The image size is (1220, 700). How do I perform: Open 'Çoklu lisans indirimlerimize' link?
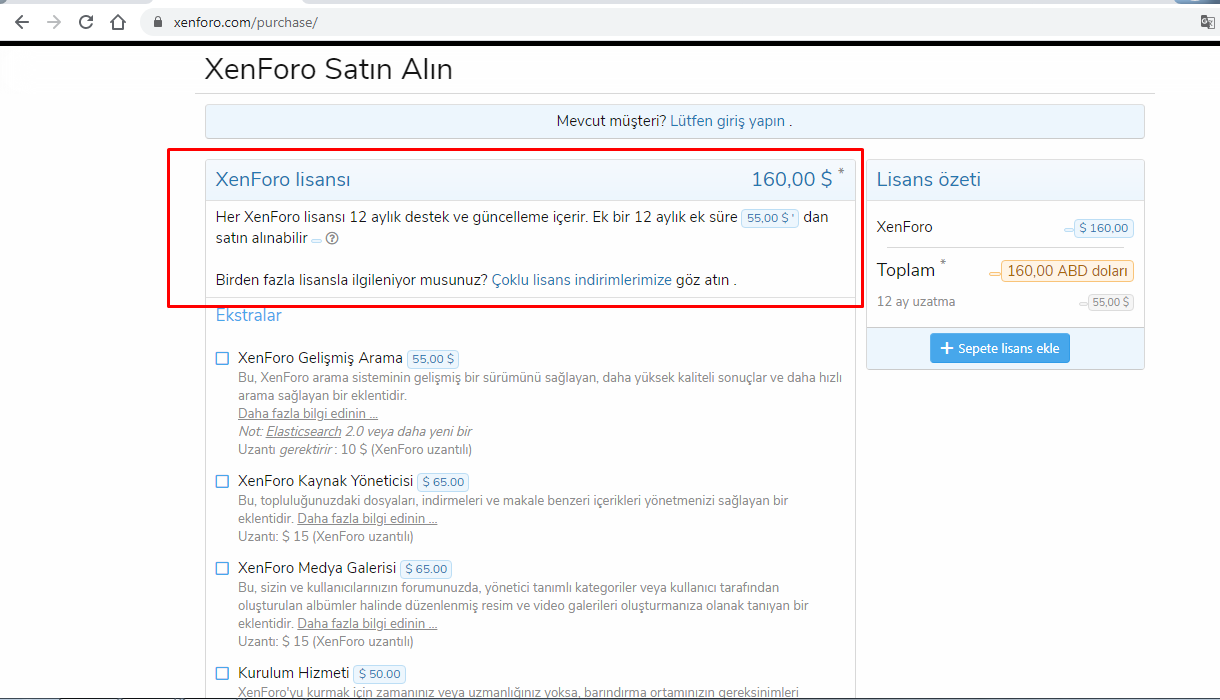coord(582,280)
